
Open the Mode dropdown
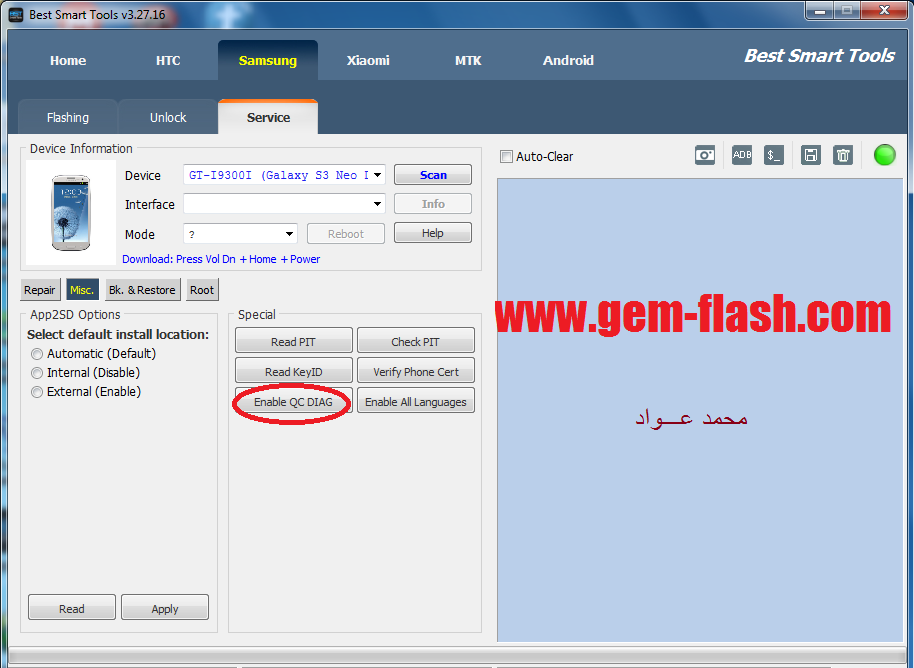click(x=289, y=234)
